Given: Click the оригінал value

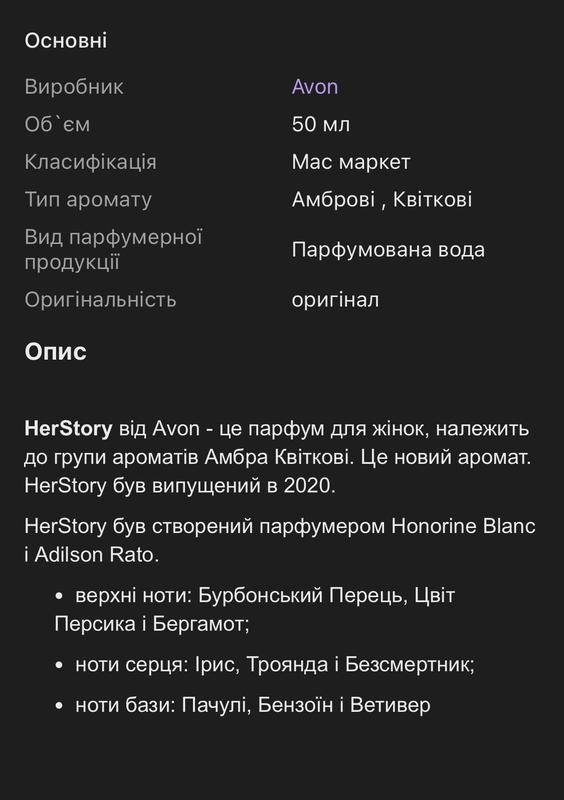Looking at the screenshot, I should coord(335,300).
